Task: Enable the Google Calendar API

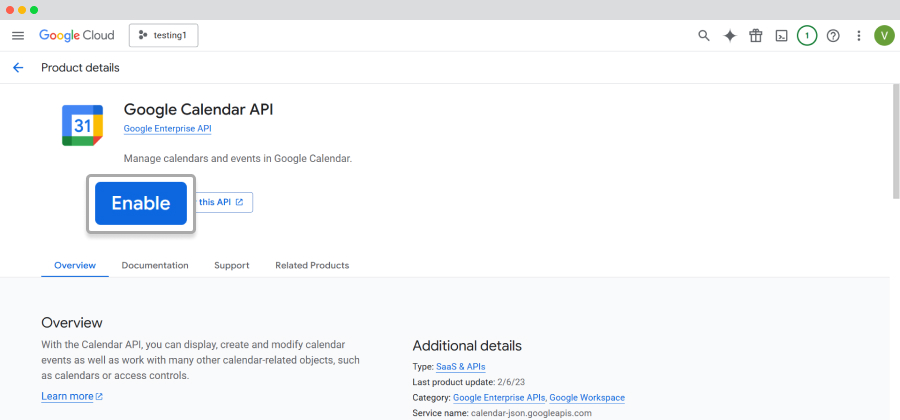Action: tap(141, 203)
